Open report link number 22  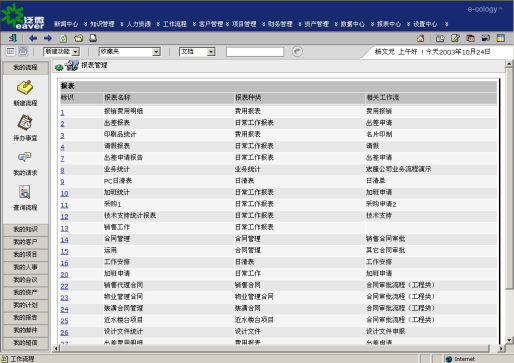[64, 286]
